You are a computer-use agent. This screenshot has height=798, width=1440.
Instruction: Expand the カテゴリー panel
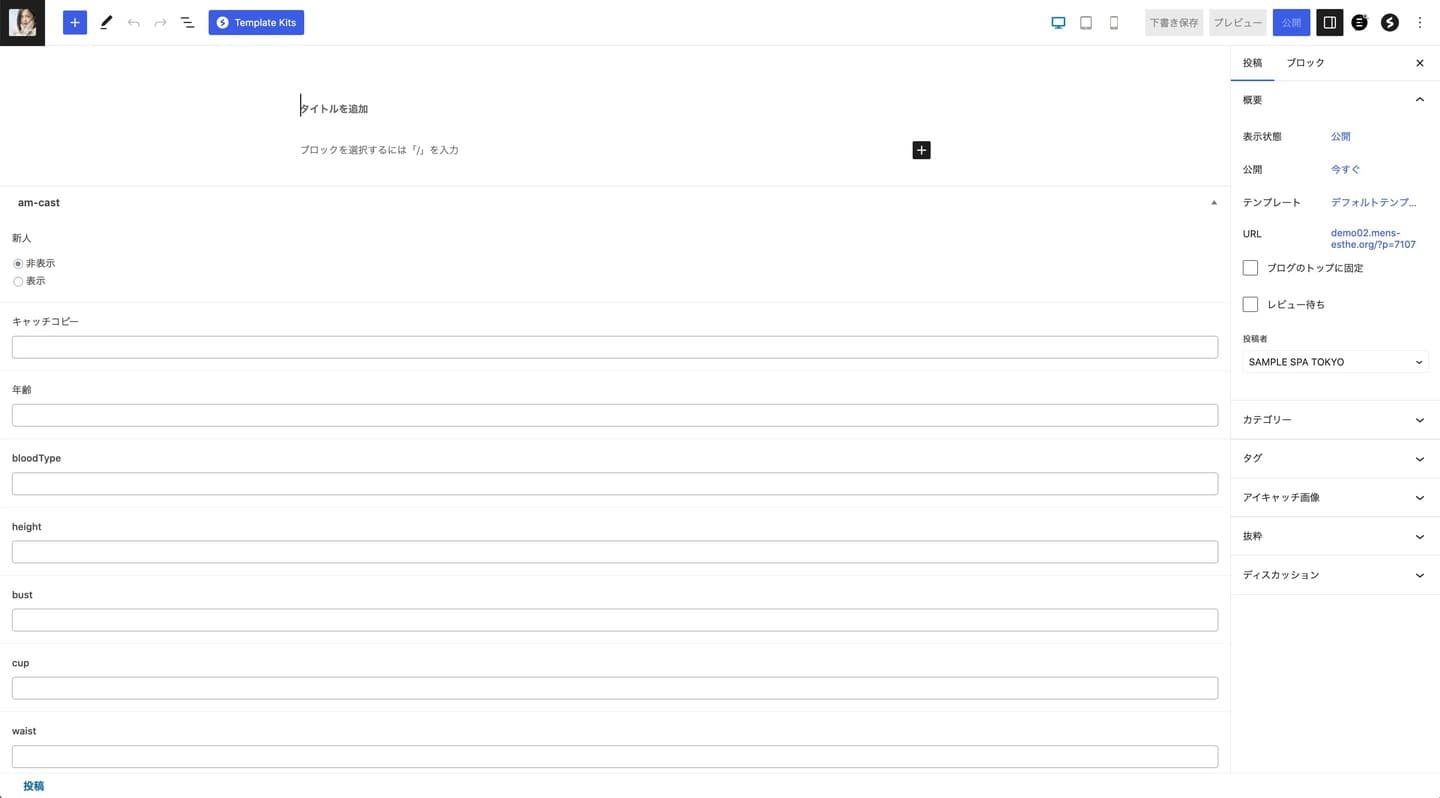pos(1335,420)
